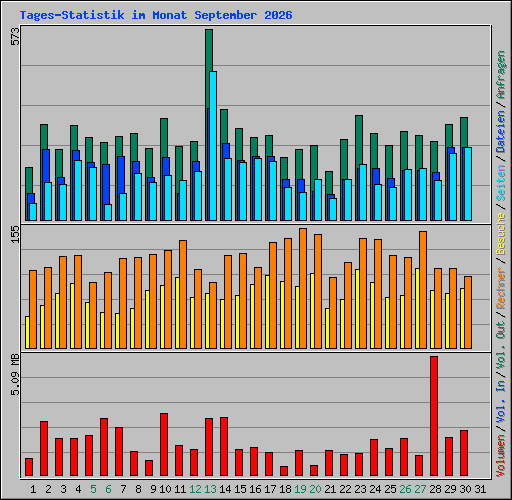Click the 'Seiten' legend label
Screen dimensions: 512x500
coord(501,183)
